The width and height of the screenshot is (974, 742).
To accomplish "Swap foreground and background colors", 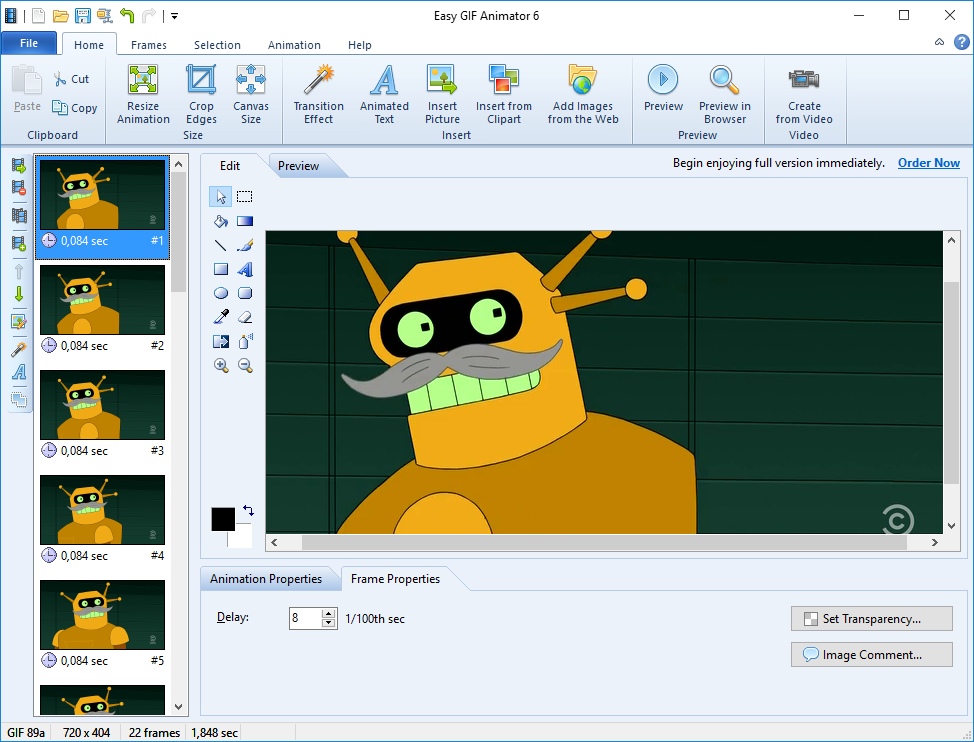I will 248,510.
